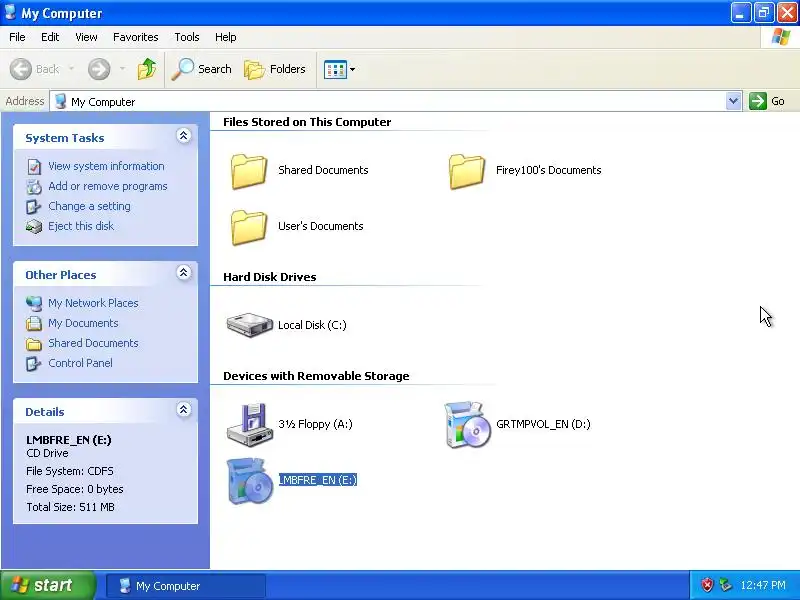Open Forward button history dropdown arrow
The width and height of the screenshot is (800, 600).
click(122, 69)
